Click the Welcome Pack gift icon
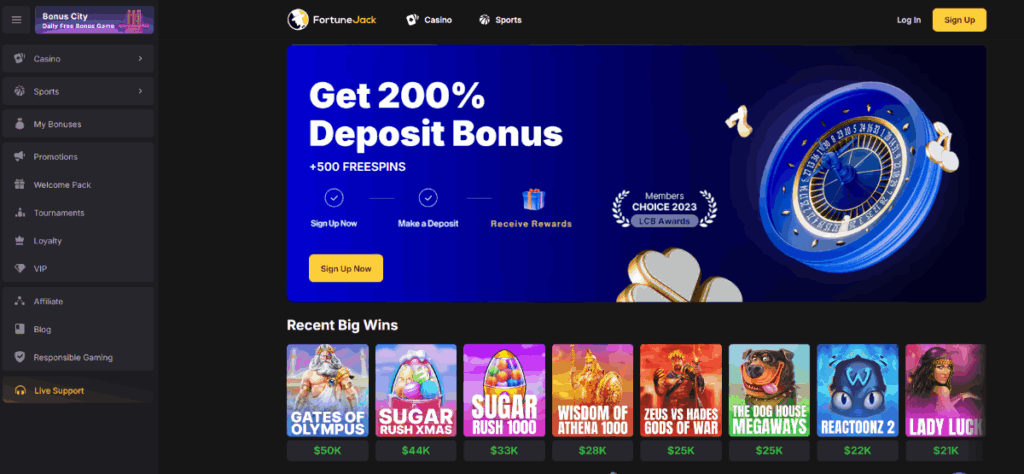 tap(20, 185)
